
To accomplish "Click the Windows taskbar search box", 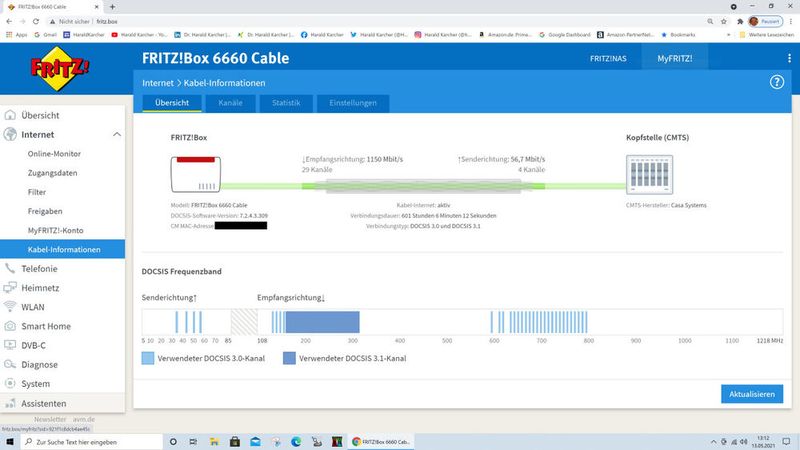I will (92, 442).
